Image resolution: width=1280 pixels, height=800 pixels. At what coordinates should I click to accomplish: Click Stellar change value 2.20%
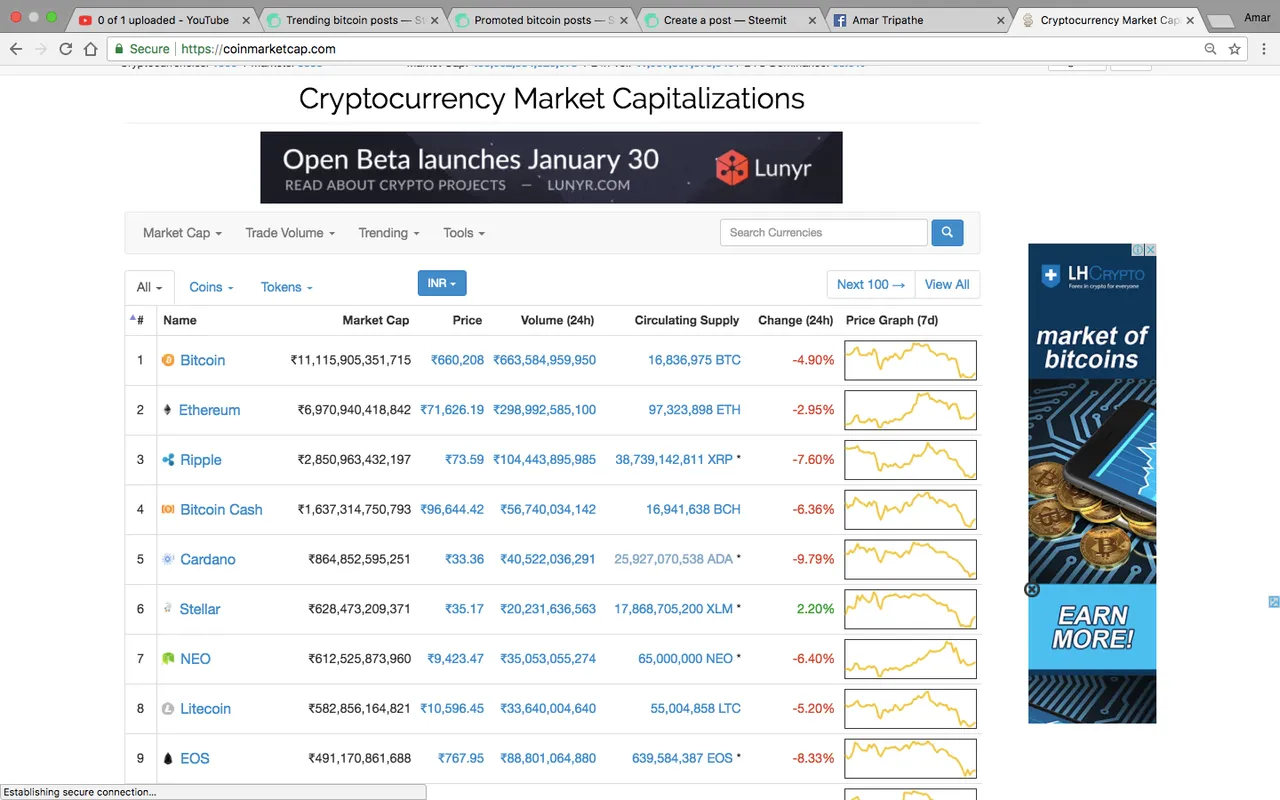tap(815, 609)
